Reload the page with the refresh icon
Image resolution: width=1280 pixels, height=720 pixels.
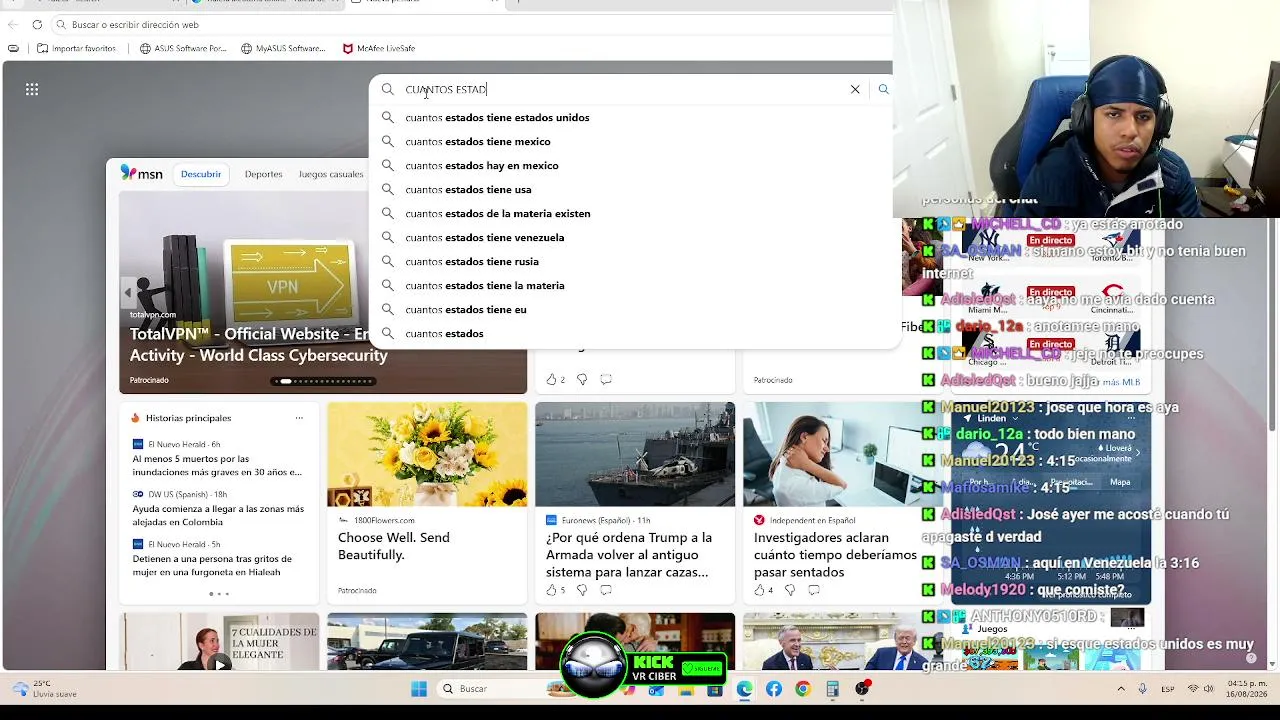37,25
